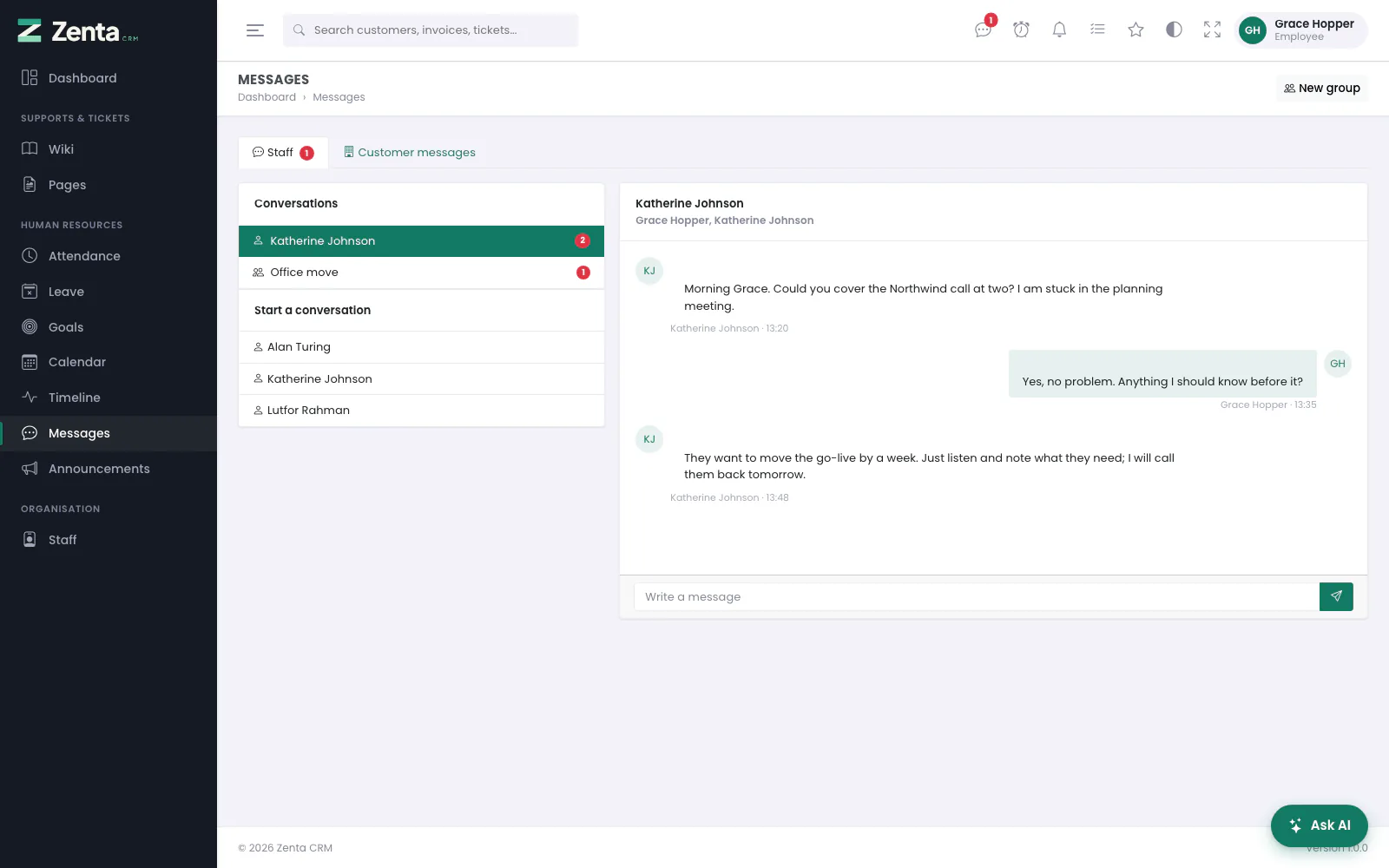The height and width of the screenshot is (868, 1389).
Task: Click 'Katherine Johnson · 13:48' timestamp
Action: 729,498
